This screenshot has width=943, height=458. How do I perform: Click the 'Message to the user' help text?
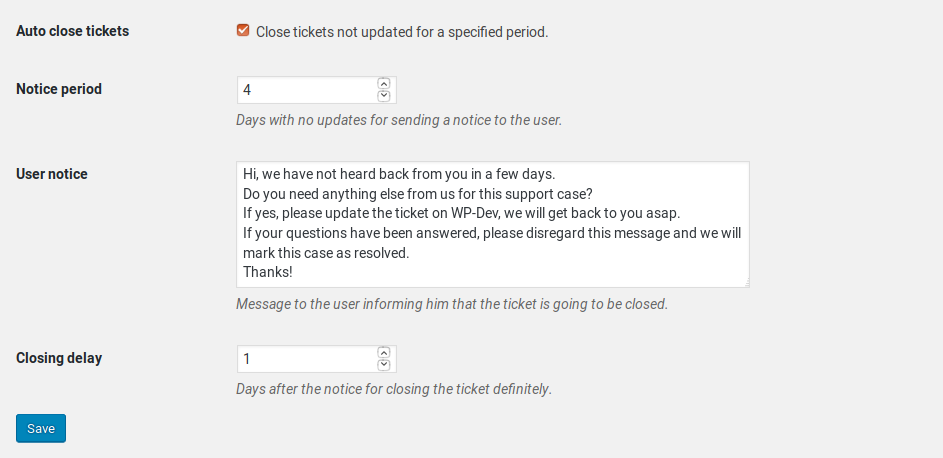[452, 304]
